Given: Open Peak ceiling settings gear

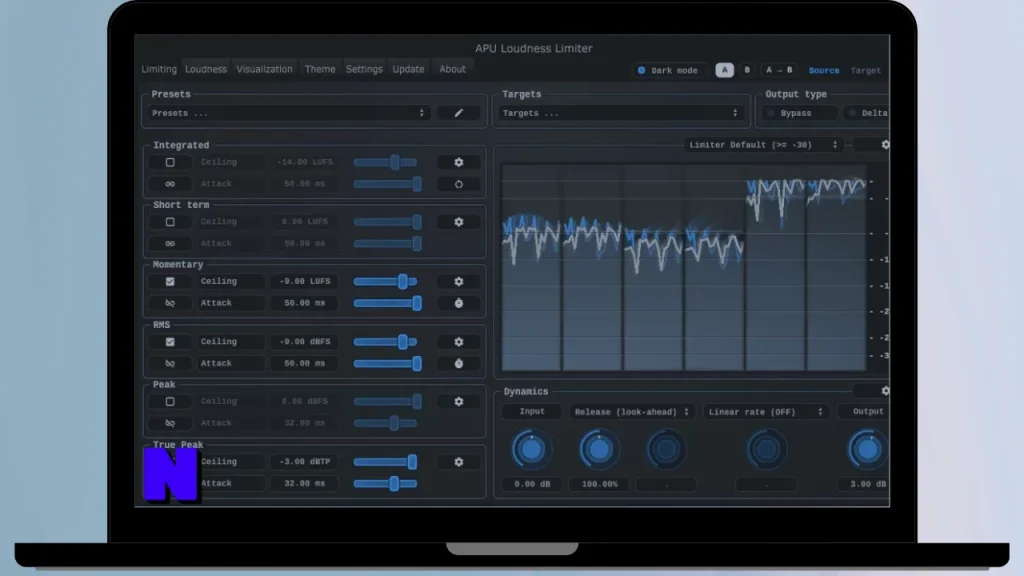Looking at the screenshot, I should pos(458,402).
